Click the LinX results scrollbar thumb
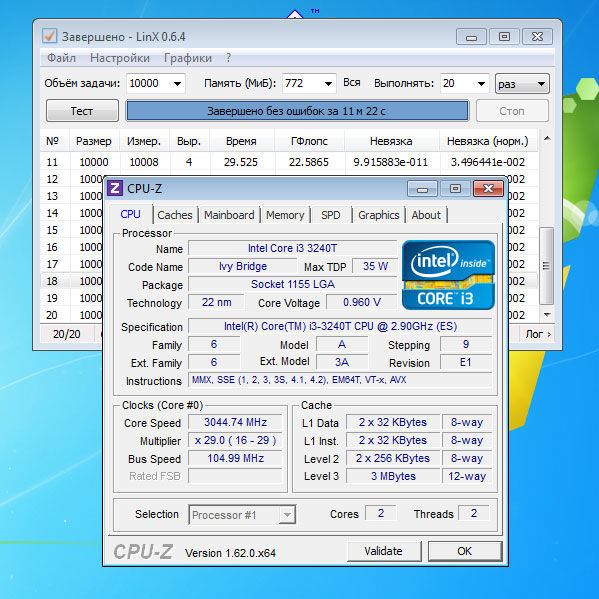This screenshot has width=599, height=599. click(x=546, y=266)
